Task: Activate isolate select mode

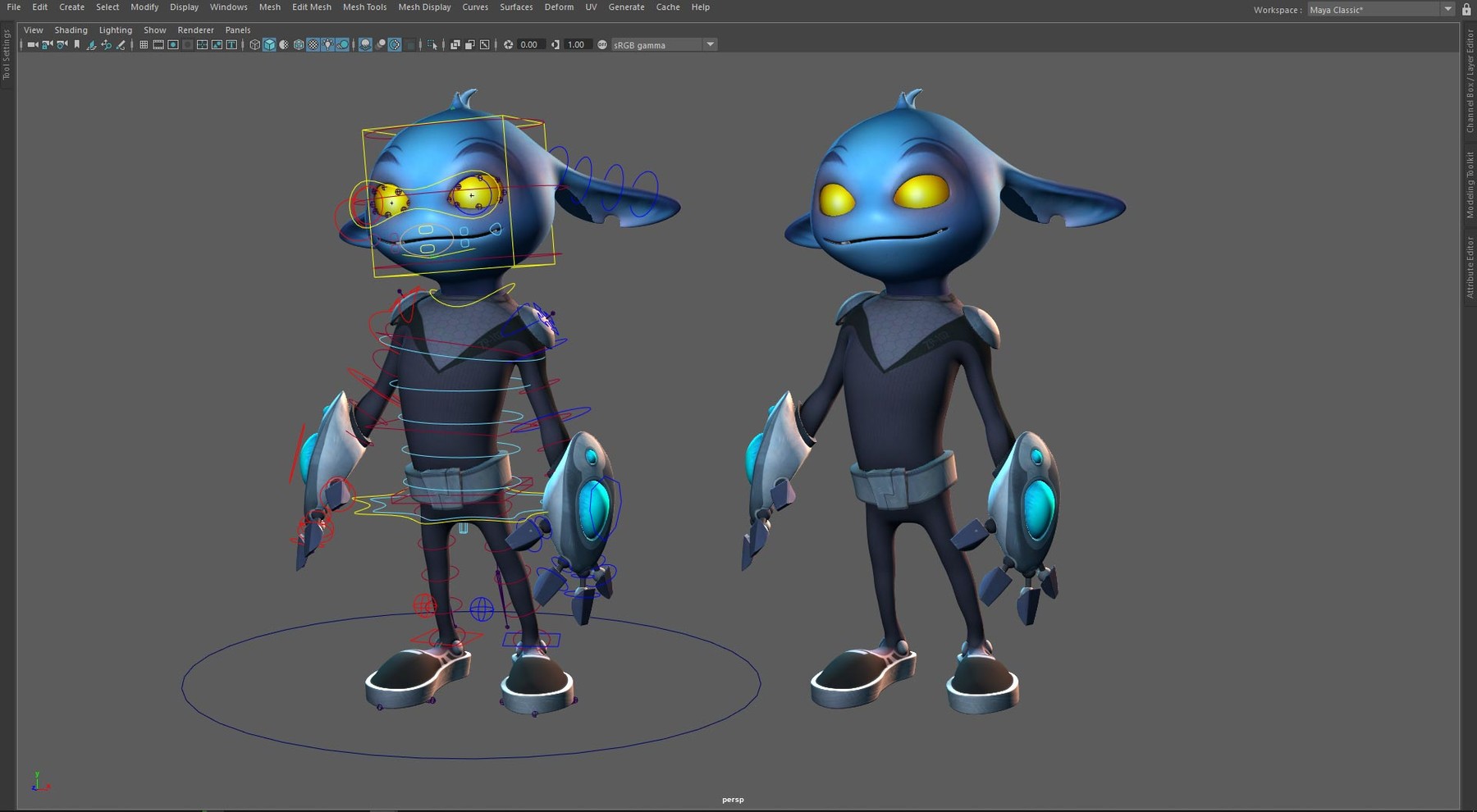Action: (432, 44)
